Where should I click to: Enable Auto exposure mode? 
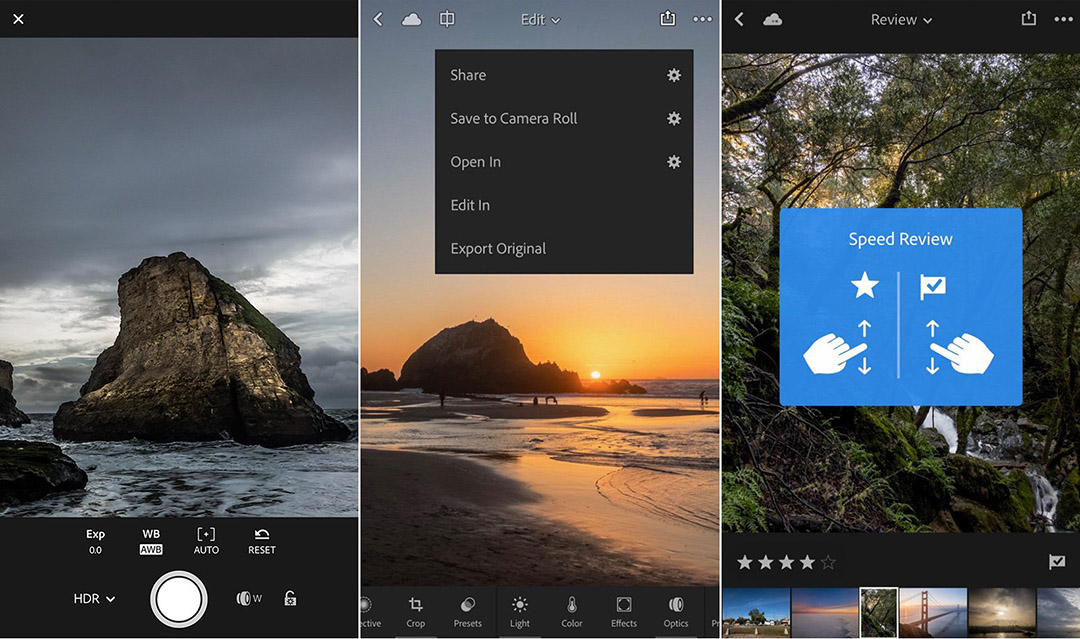[x=205, y=540]
